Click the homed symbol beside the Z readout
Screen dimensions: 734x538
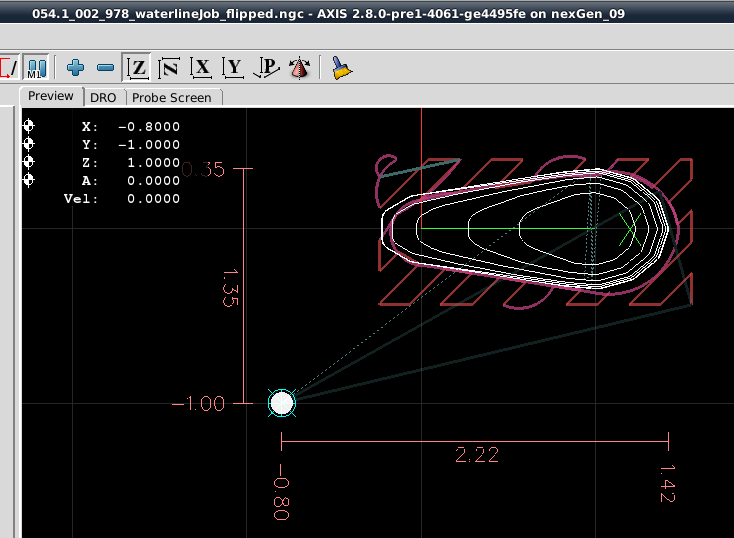(29, 162)
